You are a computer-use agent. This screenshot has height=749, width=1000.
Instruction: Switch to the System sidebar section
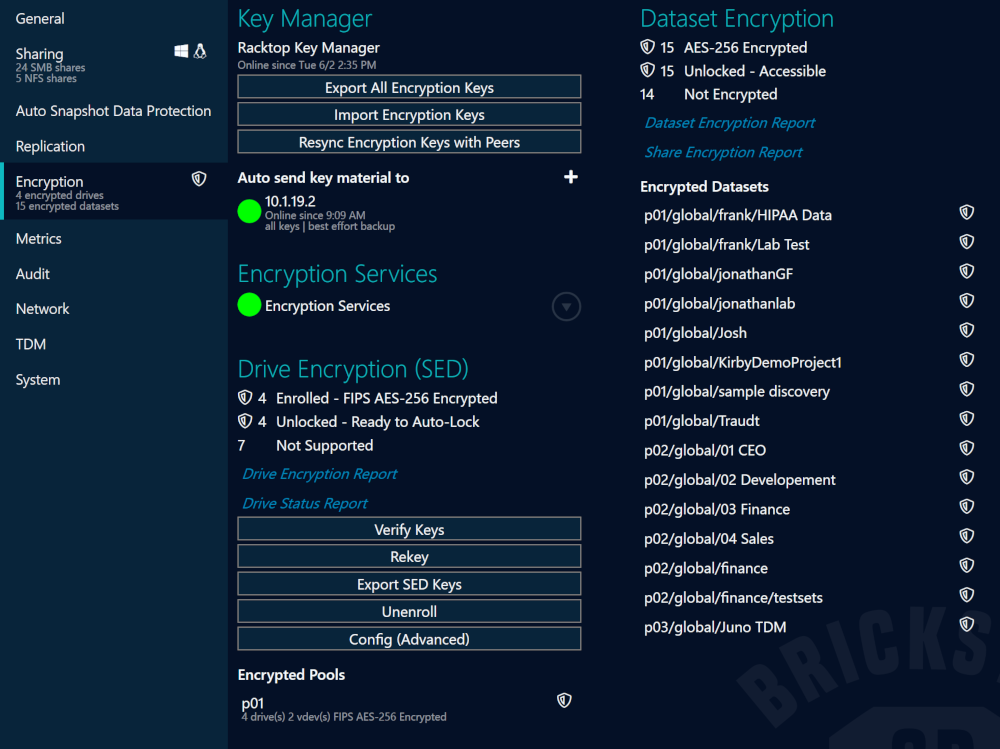(x=37, y=379)
